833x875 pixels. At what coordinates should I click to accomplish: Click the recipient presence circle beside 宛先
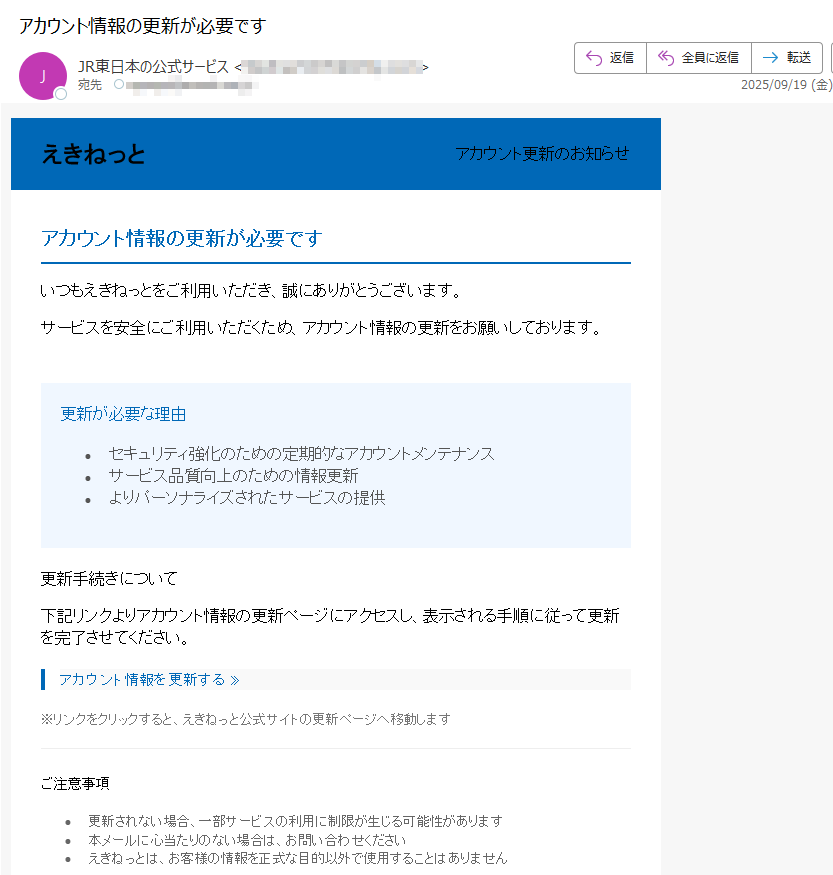point(119,85)
